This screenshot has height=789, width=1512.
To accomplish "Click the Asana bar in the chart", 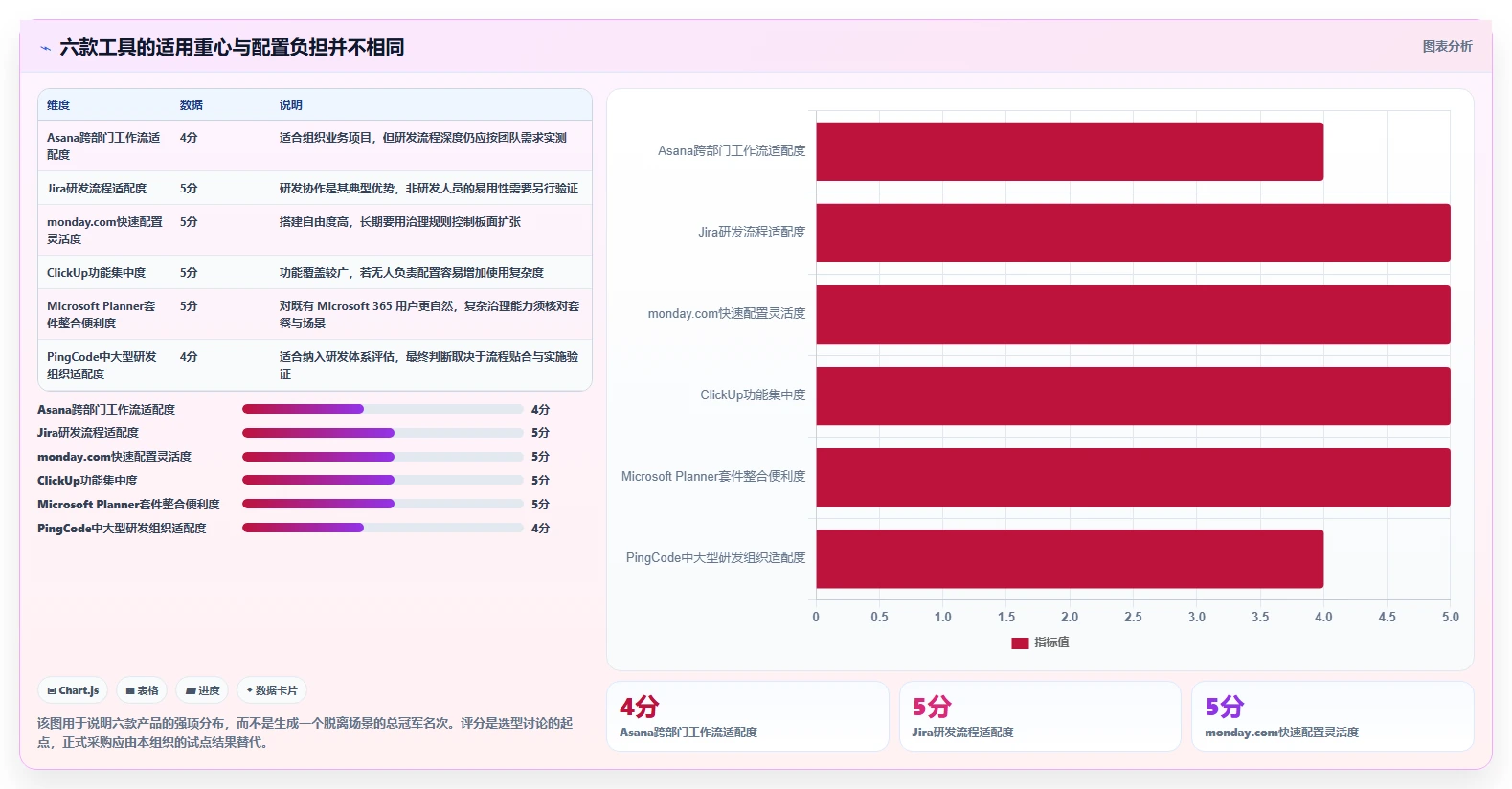I will click(x=1070, y=151).
